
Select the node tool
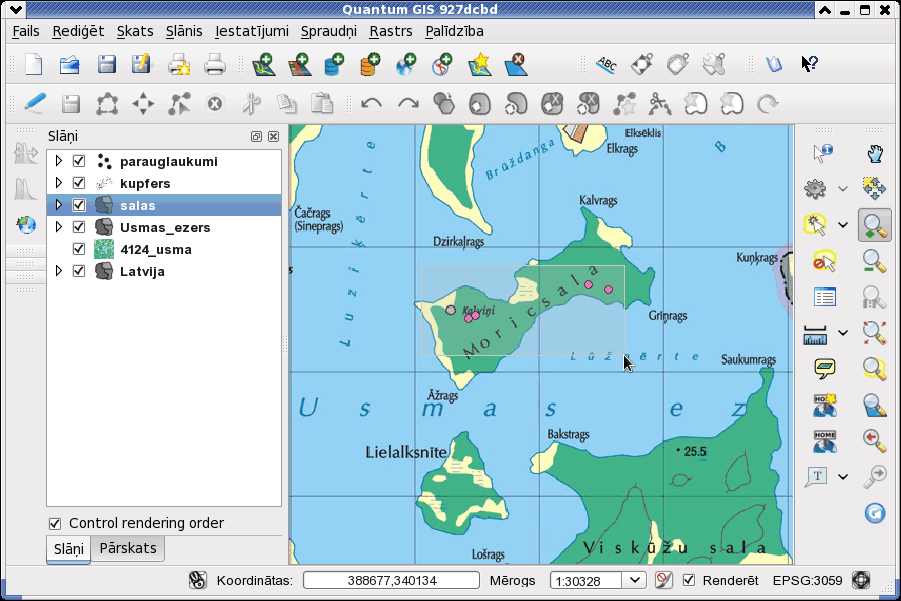(x=179, y=104)
